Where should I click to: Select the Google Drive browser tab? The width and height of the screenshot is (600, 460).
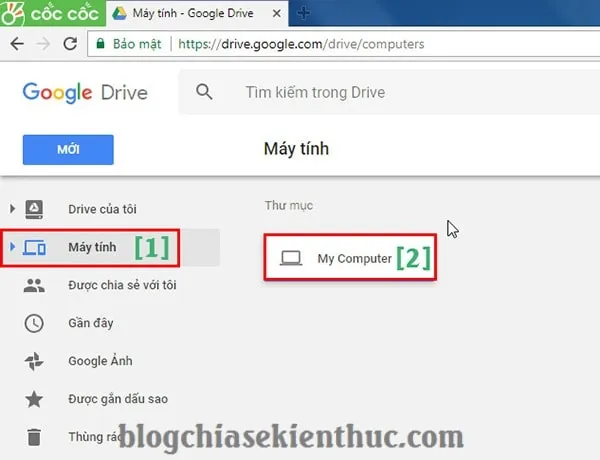coord(197,13)
